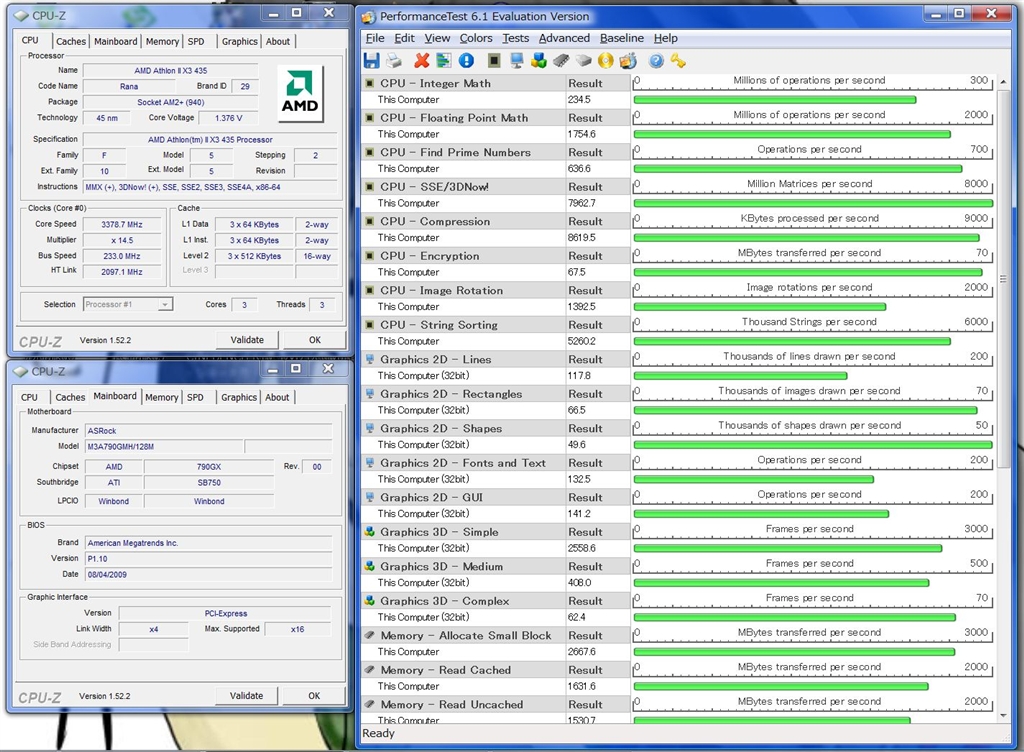The width and height of the screenshot is (1024, 752).
Task: Switch to Caches tab in top CPU-Z window
Action: point(70,41)
